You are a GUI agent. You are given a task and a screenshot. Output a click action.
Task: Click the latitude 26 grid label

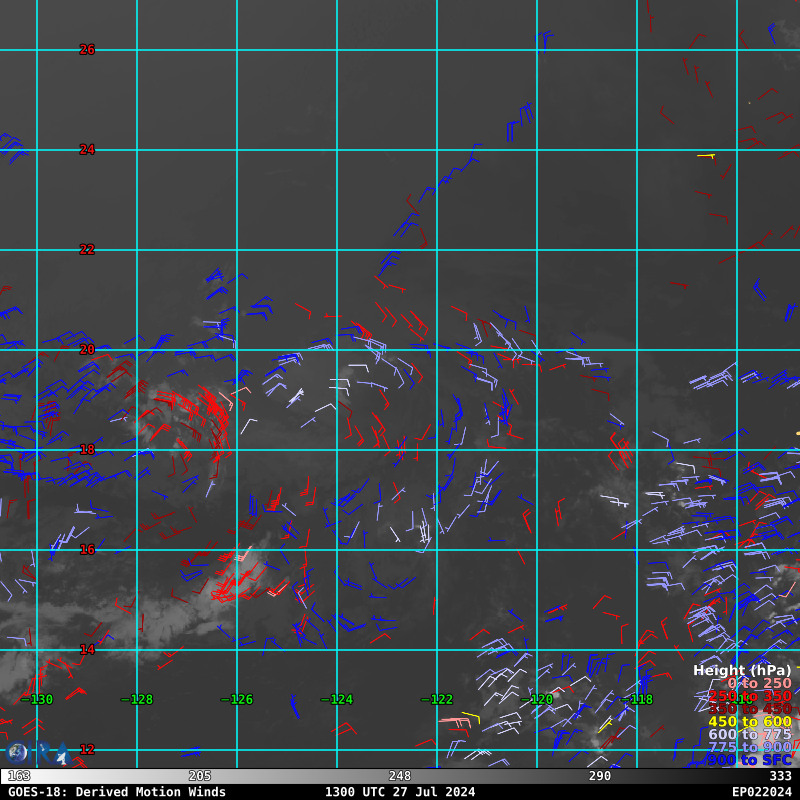coord(87,50)
